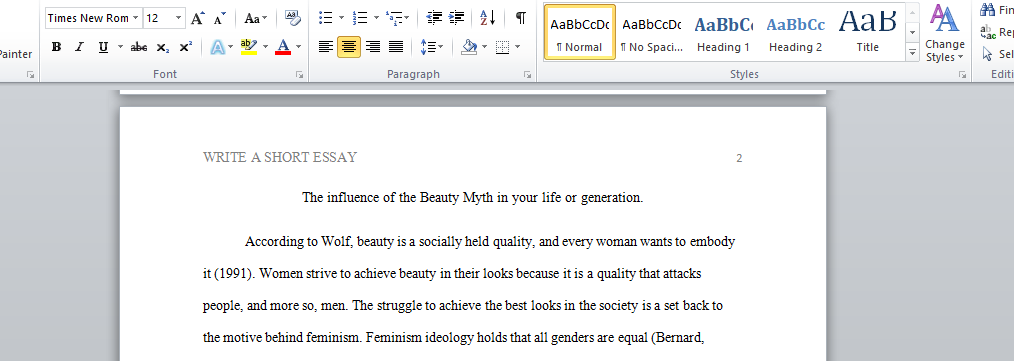This screenshot has width=1014, height=361.
Task: Click the line starting 'the motive behind feminism'
Action: coord(453,338)
